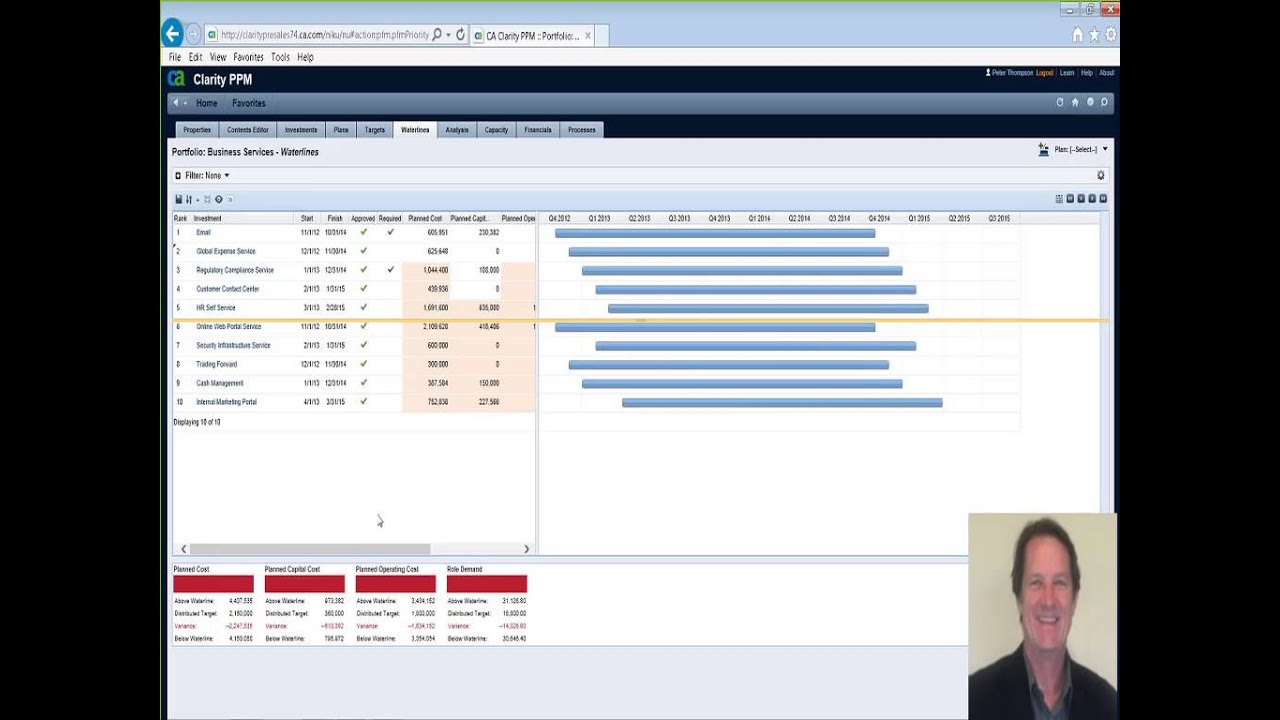The height and width of the screenshot is (720, 1280).
Task: Click the double-chevron more icon in grid toolbar
Action: click(230, 199)
